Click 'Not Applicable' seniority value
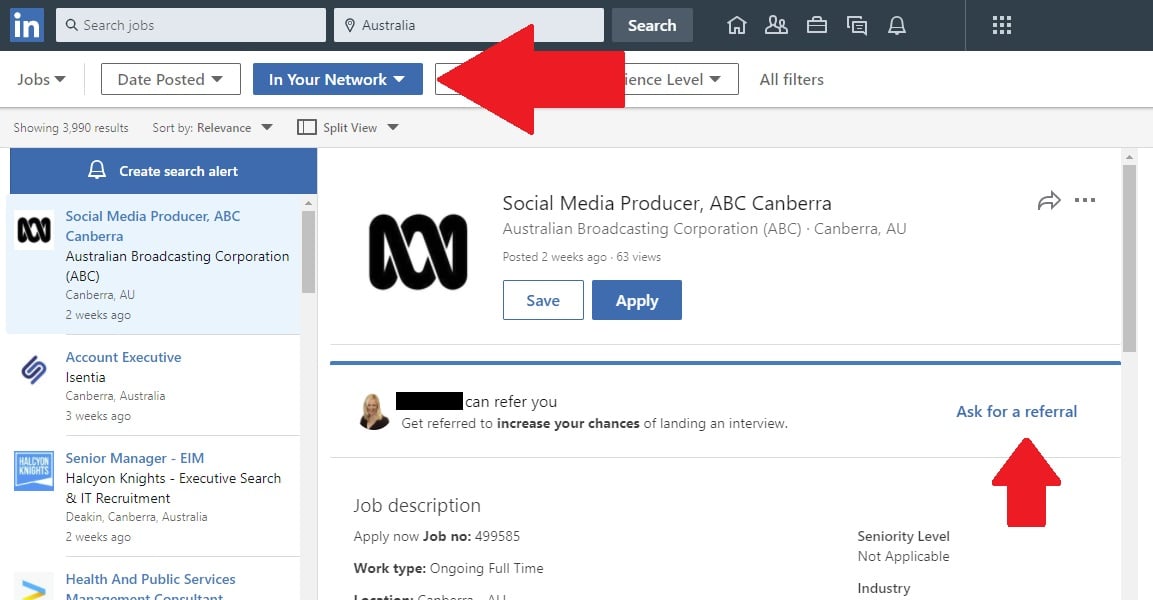The height and width of the screenshot is (600, 1153). coord(903,557)
